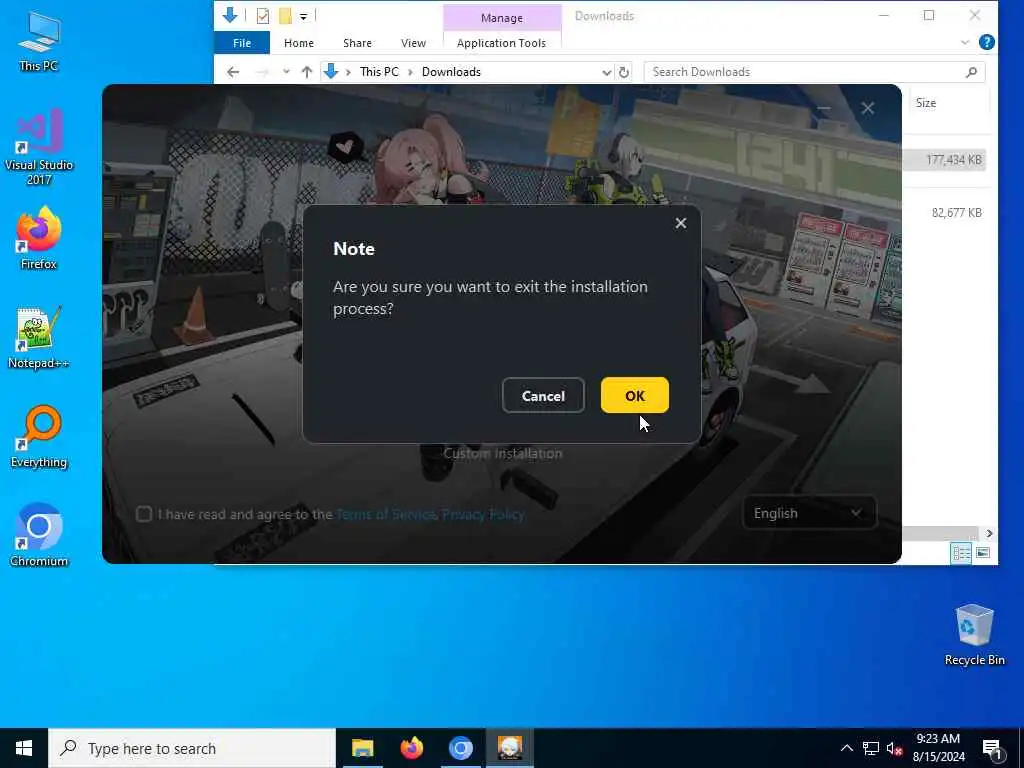Select the Recycle Bin desktop icon

(x=974, y=635)
